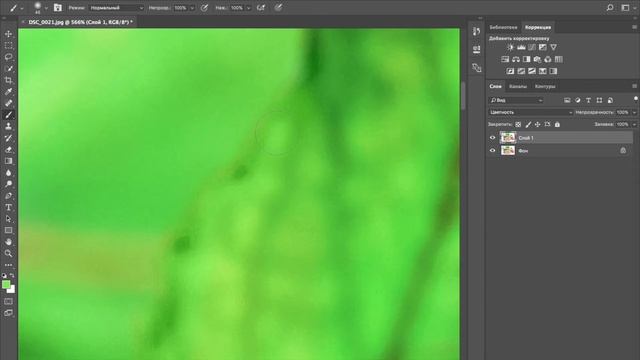Toggle pressure for opacity button

point(204,7)
